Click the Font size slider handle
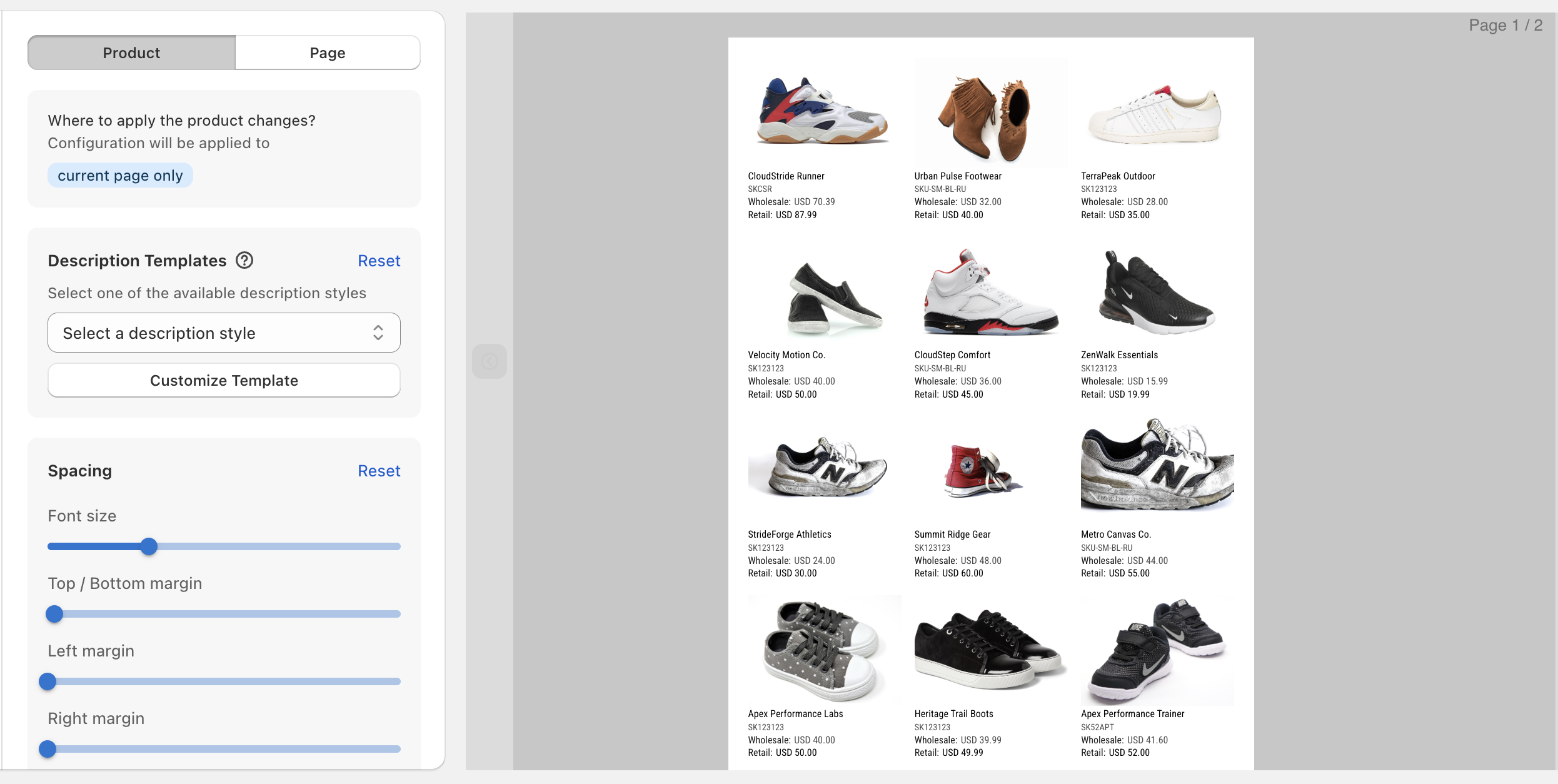 click(x=149, y=546)
